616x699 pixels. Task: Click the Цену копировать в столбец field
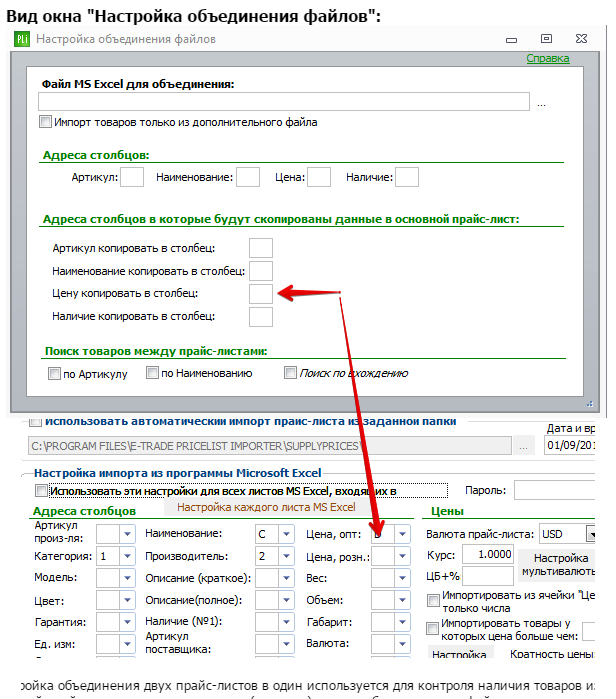(261, 294)
